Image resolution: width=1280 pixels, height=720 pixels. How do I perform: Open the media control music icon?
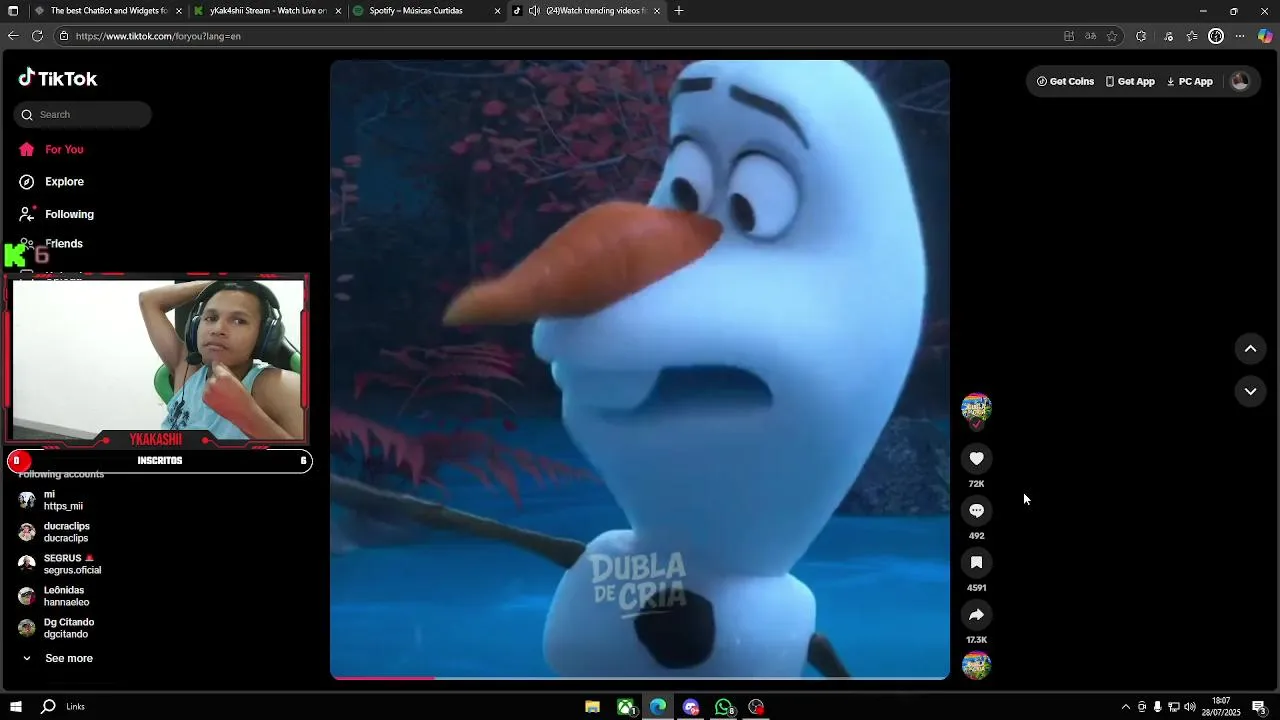point(1168,36)
